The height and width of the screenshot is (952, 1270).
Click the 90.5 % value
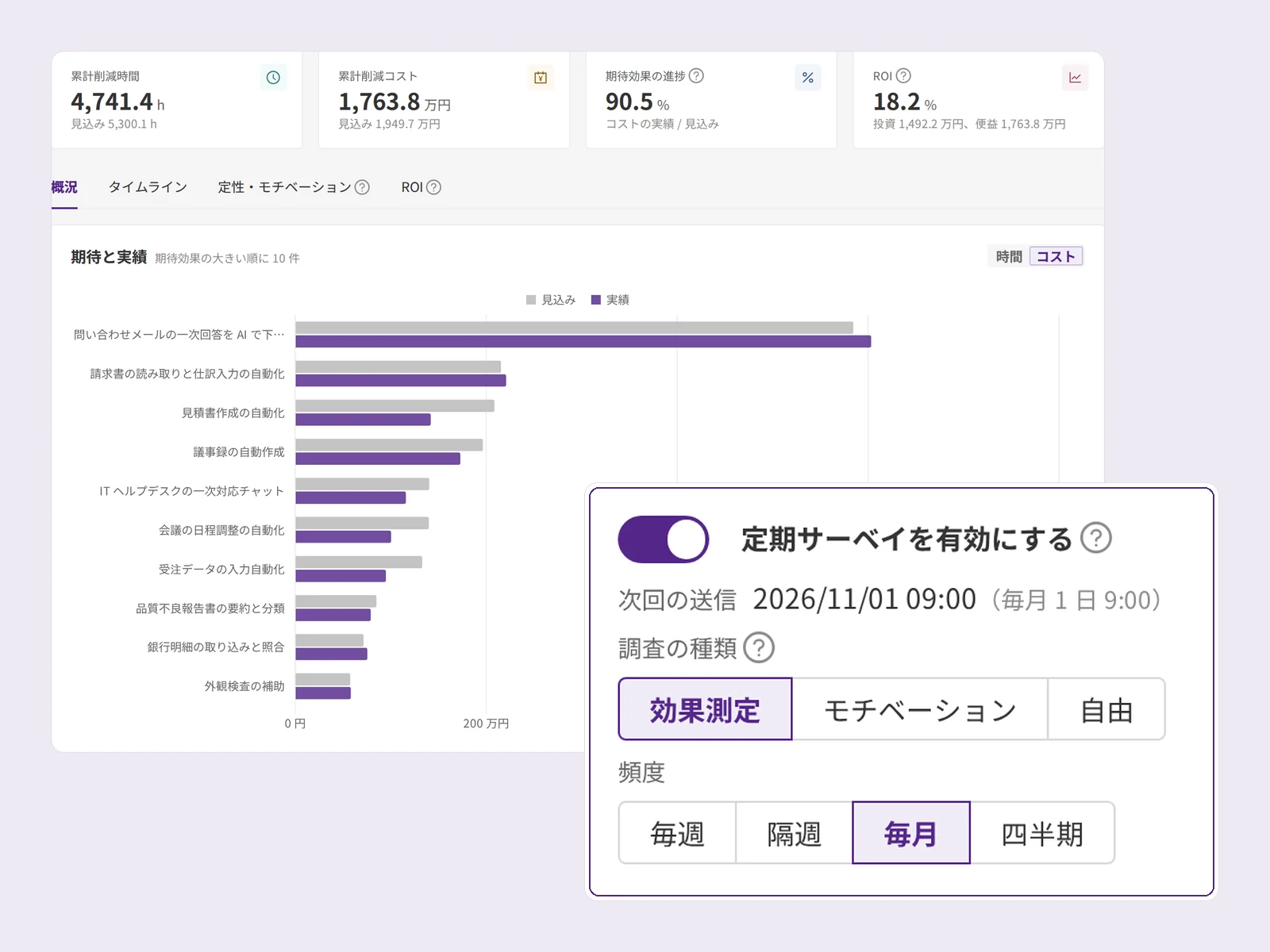tap(637, 102)
